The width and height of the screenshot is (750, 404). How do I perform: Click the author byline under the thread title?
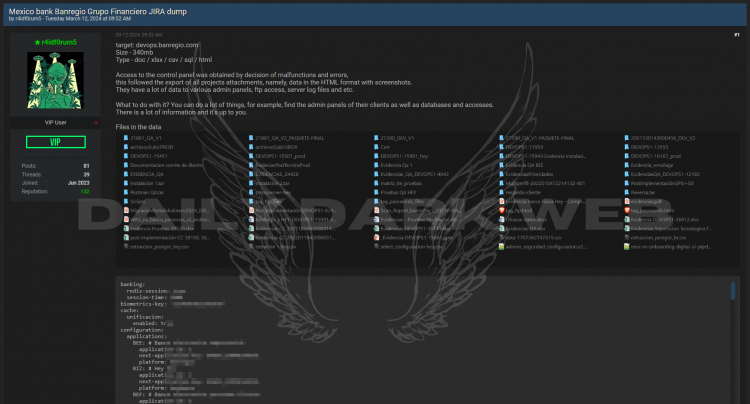pos(70,19)
